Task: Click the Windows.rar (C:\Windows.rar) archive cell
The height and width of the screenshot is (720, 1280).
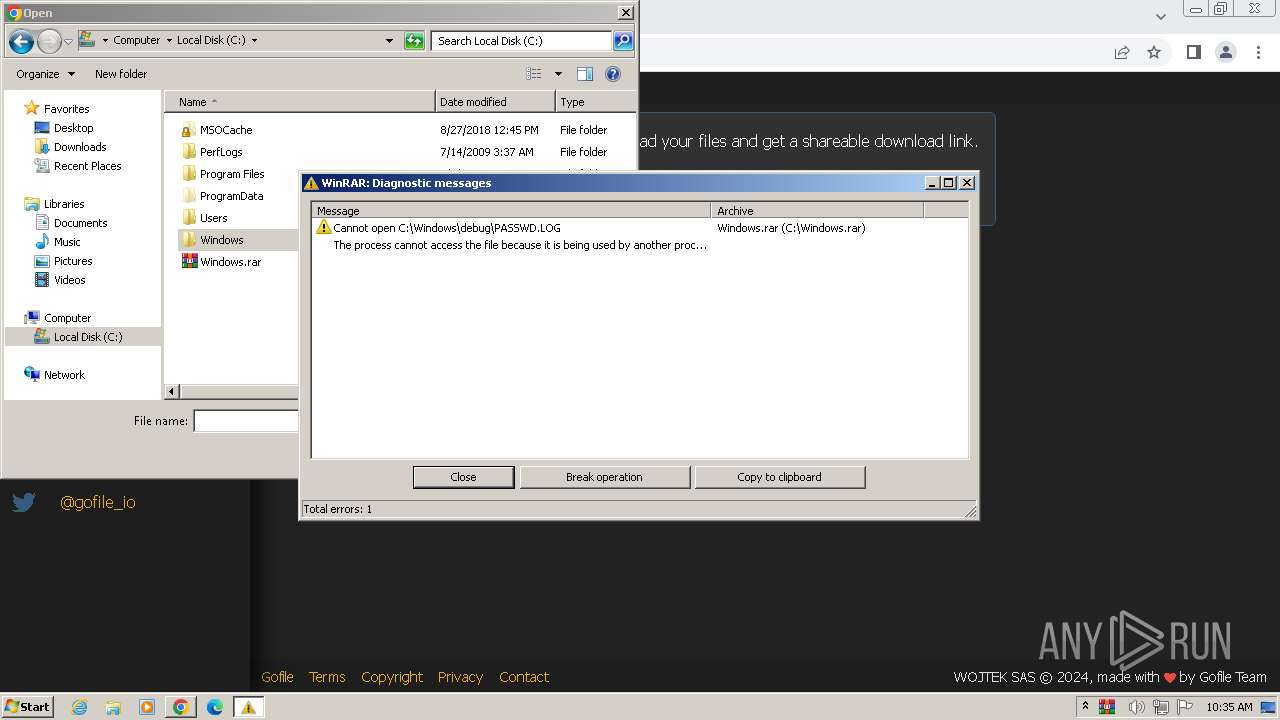Action: point(791,228)
